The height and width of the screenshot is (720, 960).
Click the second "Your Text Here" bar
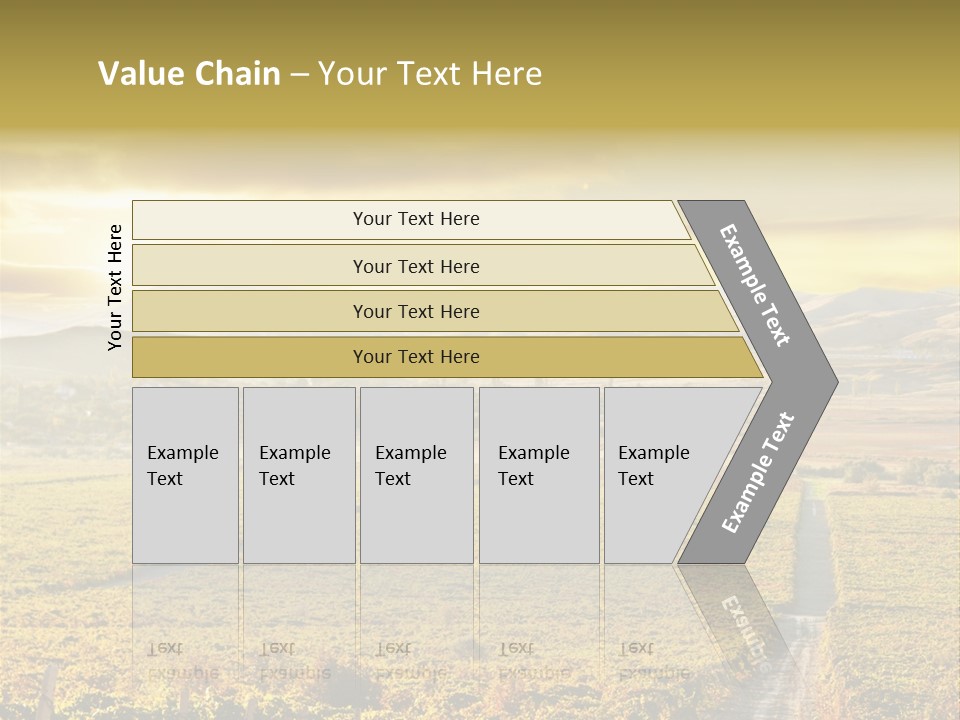point(416,266)
